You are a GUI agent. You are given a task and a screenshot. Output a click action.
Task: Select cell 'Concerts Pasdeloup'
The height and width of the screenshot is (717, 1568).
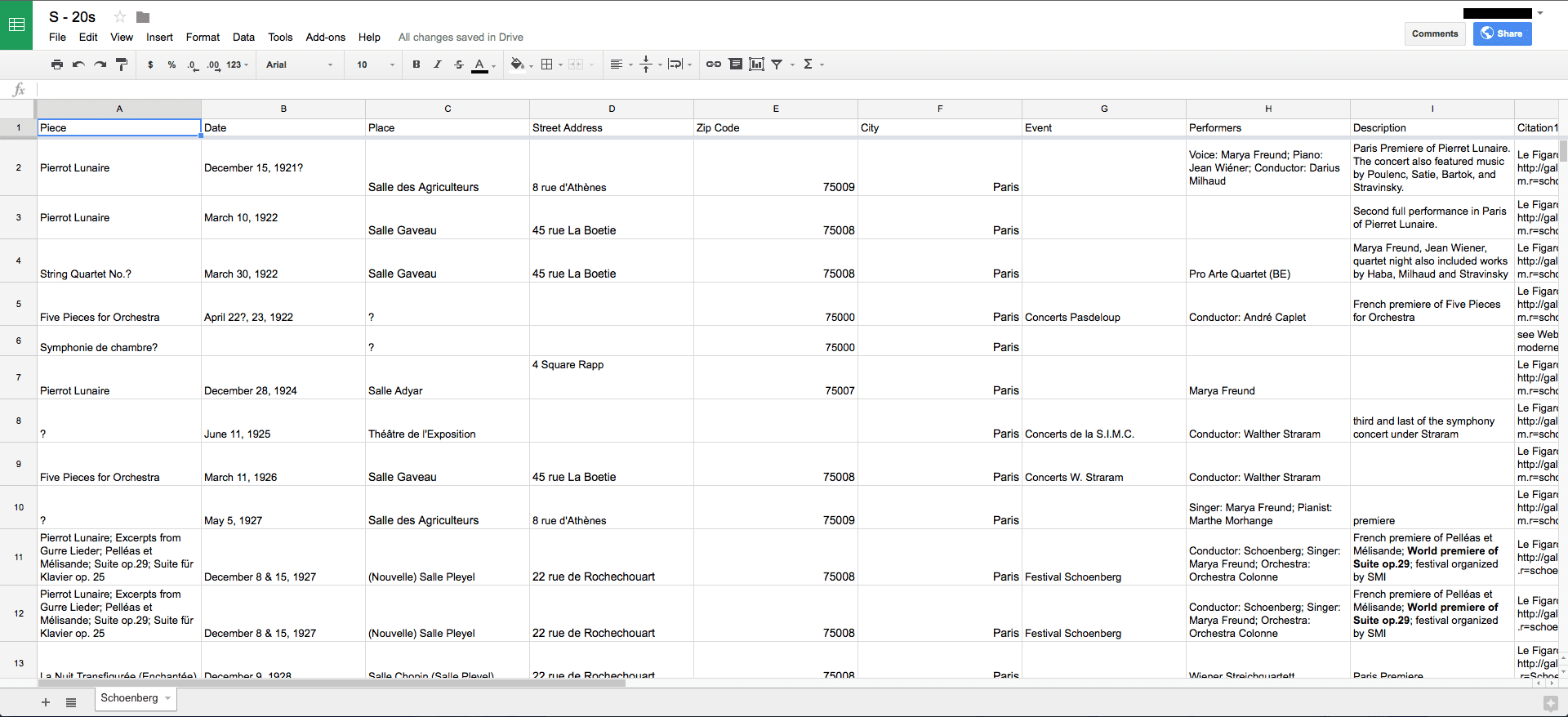pyautogui.click(x=1104, y=304)
